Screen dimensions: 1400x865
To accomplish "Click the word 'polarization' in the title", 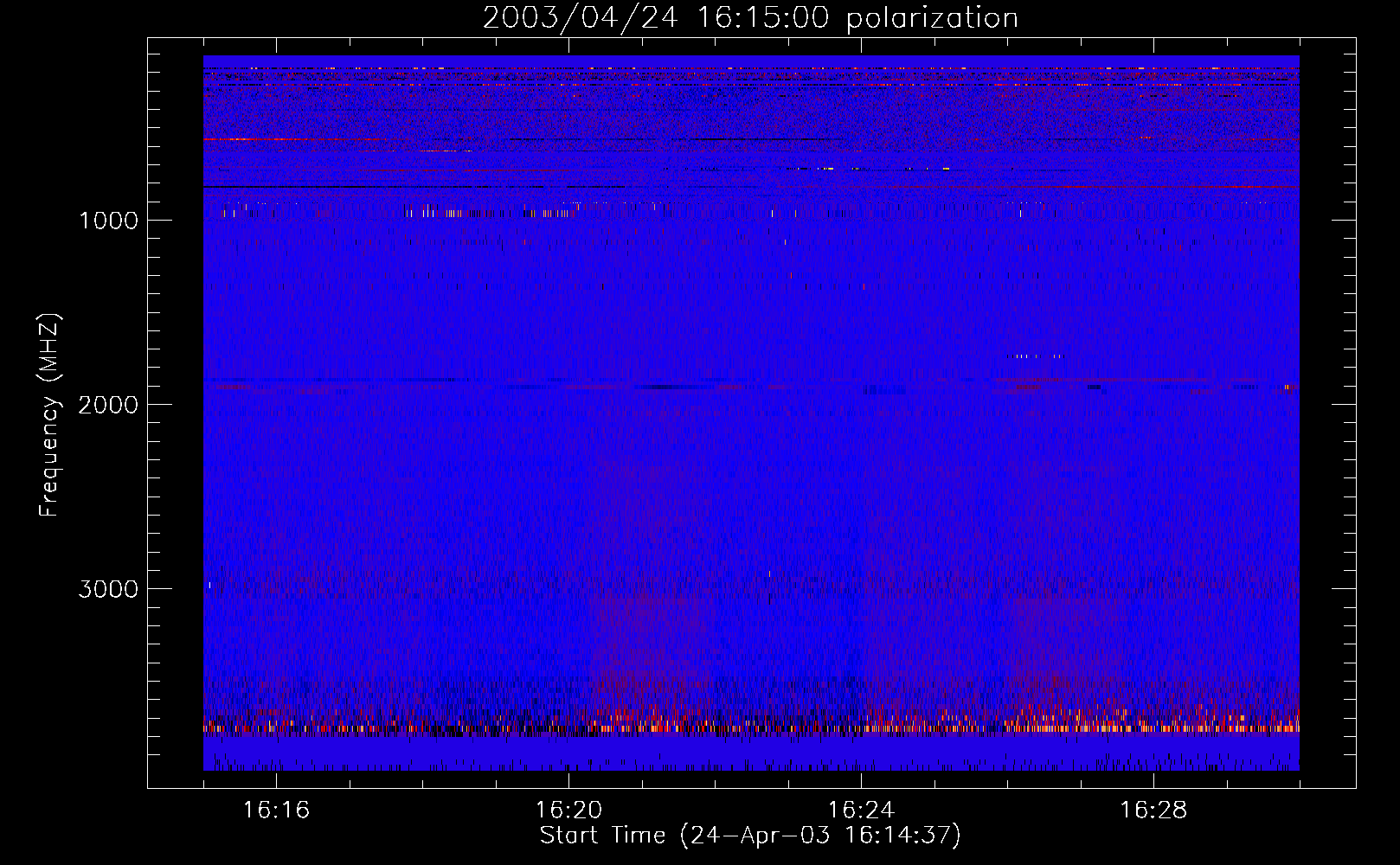I will [x=932, y=18].
